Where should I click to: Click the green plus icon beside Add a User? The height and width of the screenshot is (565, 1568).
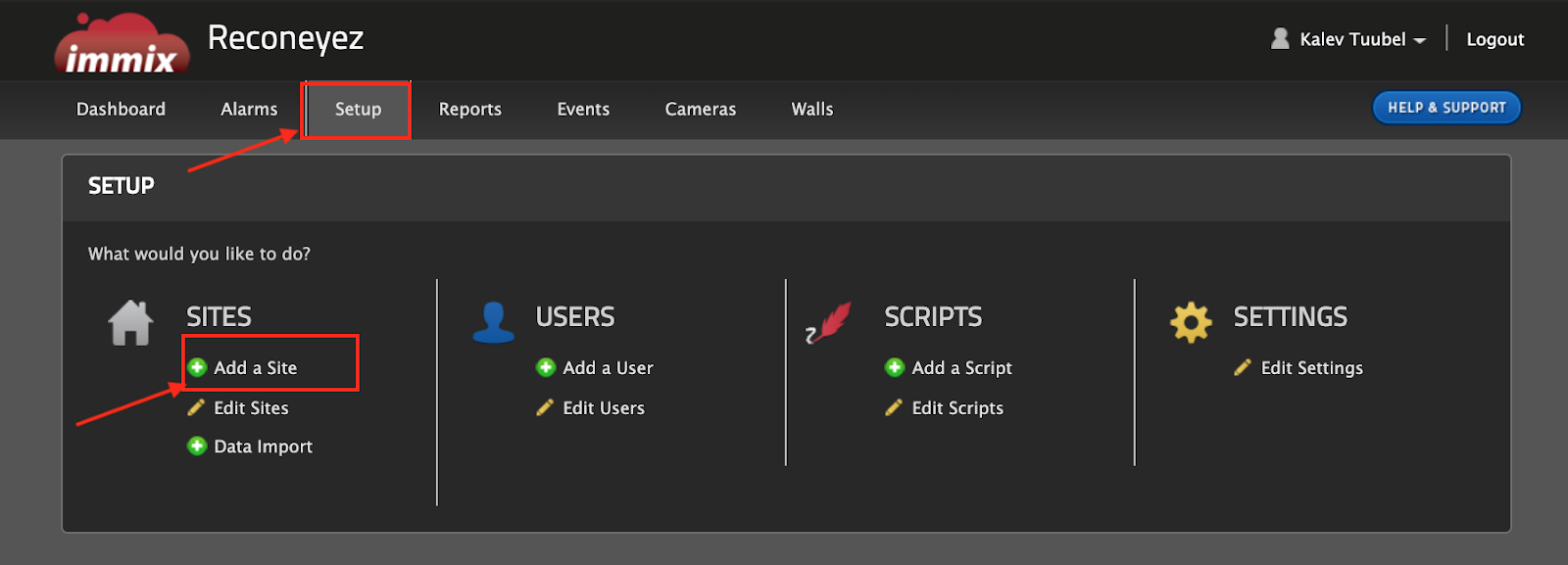pos(546,367)
